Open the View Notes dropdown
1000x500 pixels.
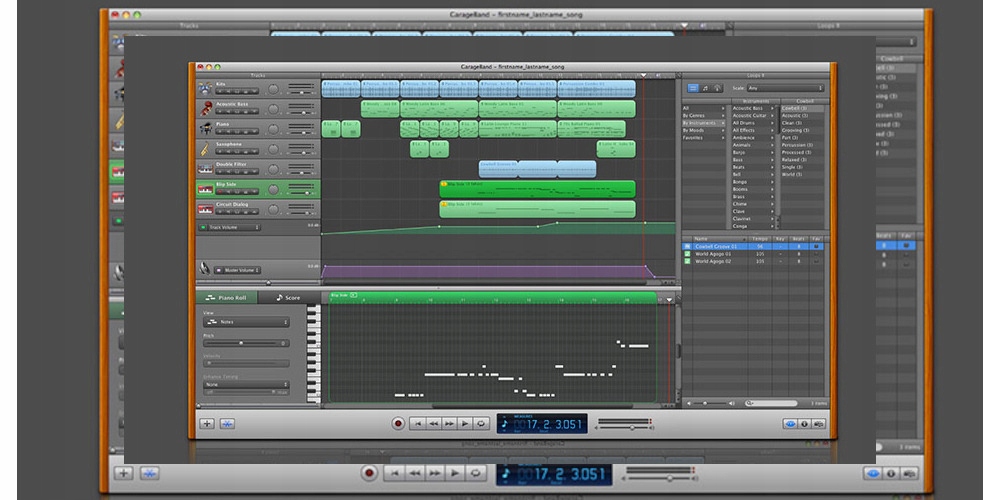pyautogui.click(x=246, y=322)
